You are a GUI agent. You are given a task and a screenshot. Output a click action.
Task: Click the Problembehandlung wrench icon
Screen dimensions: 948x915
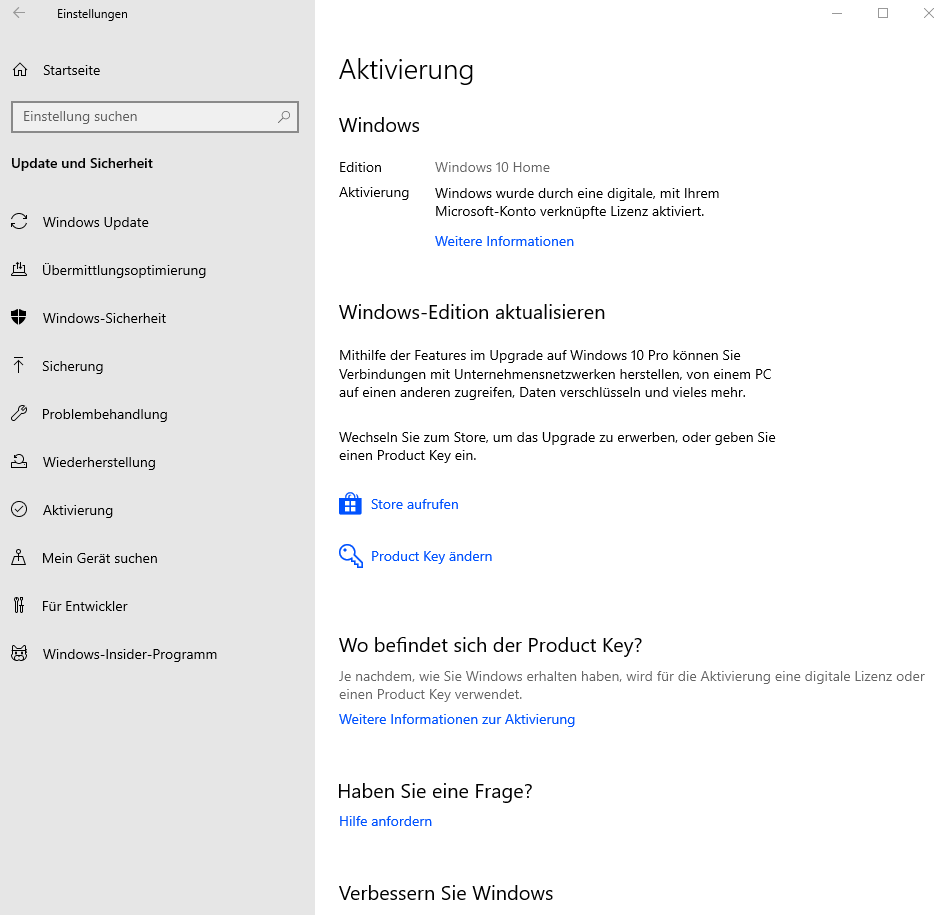point(19,414)
